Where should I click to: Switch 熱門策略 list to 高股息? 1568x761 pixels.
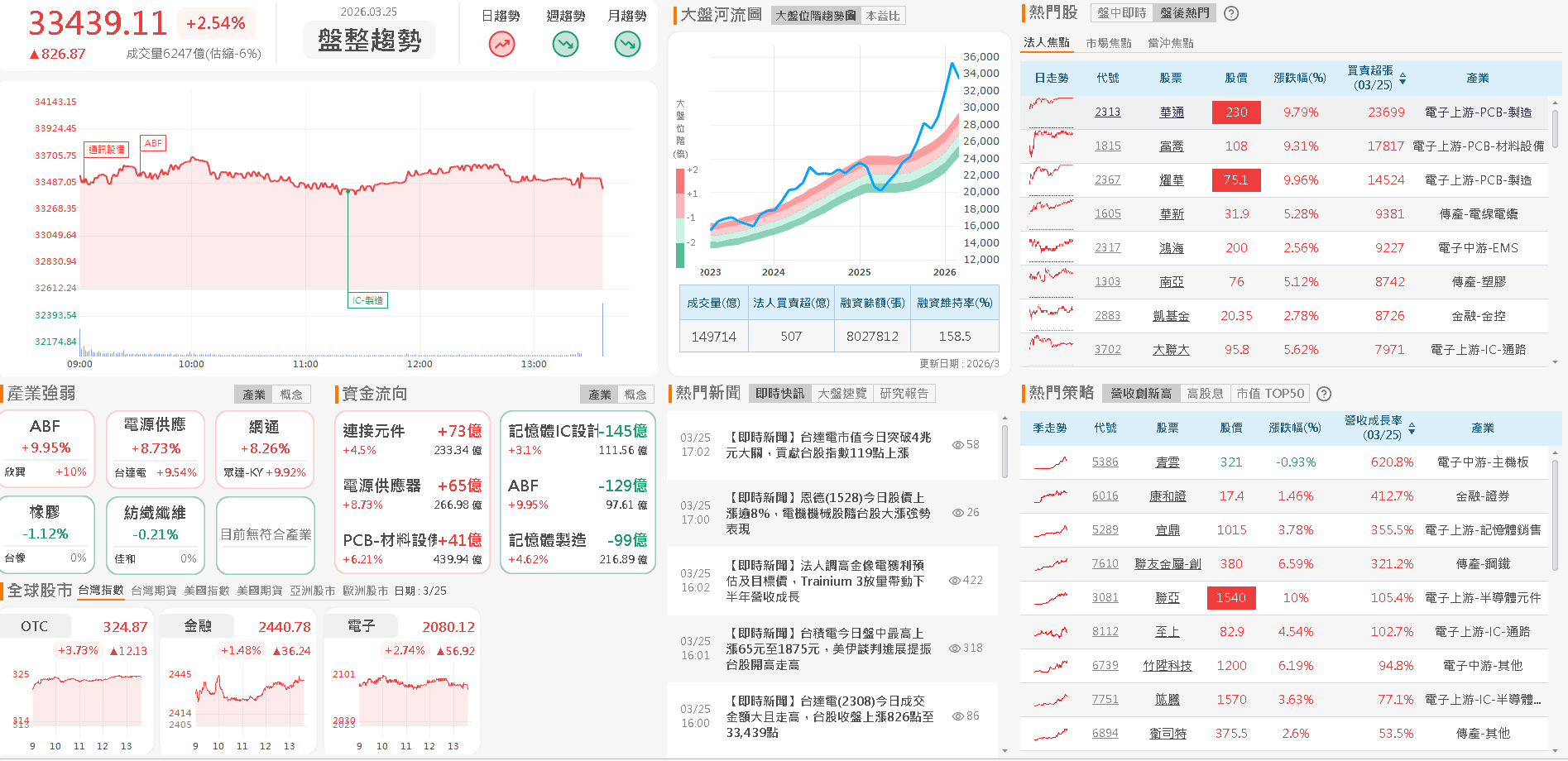1205,394
